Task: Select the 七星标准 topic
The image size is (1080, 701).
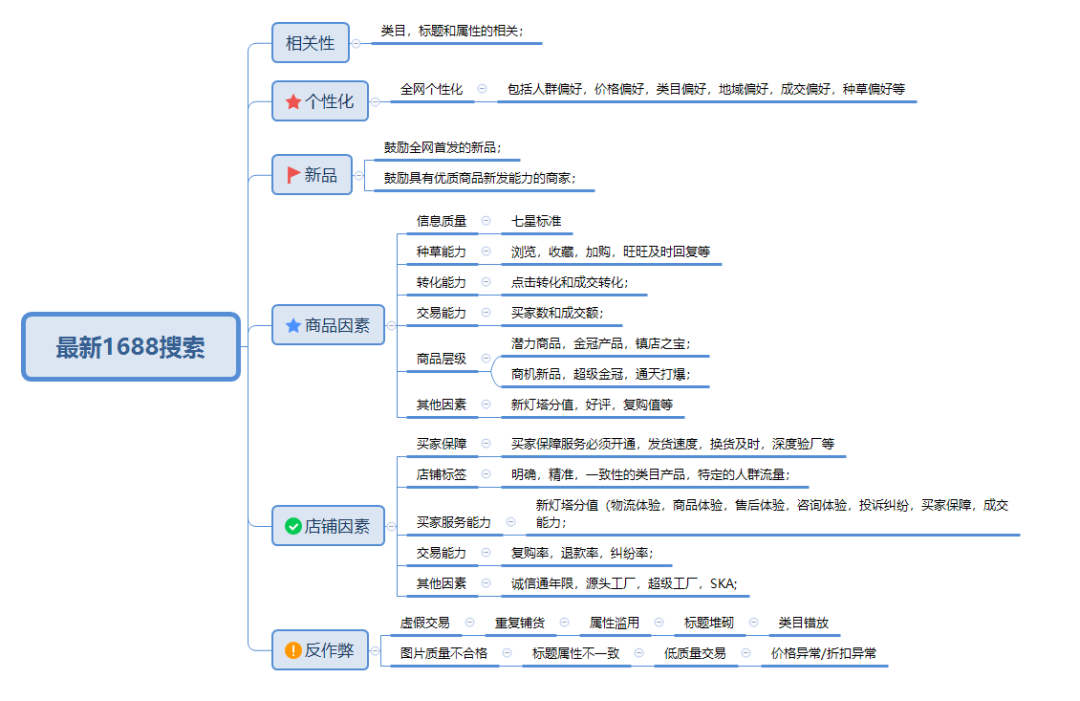Action: pos(536,221)
